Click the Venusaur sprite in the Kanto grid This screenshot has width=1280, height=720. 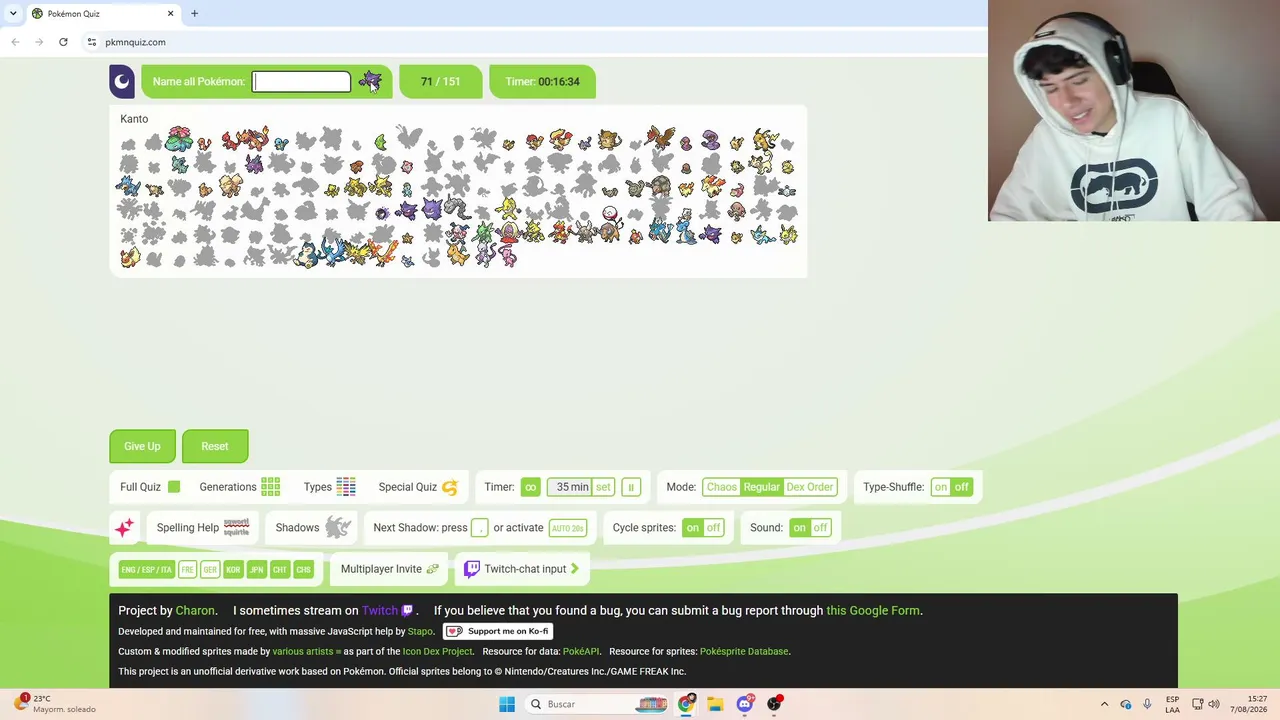[179, 138]
